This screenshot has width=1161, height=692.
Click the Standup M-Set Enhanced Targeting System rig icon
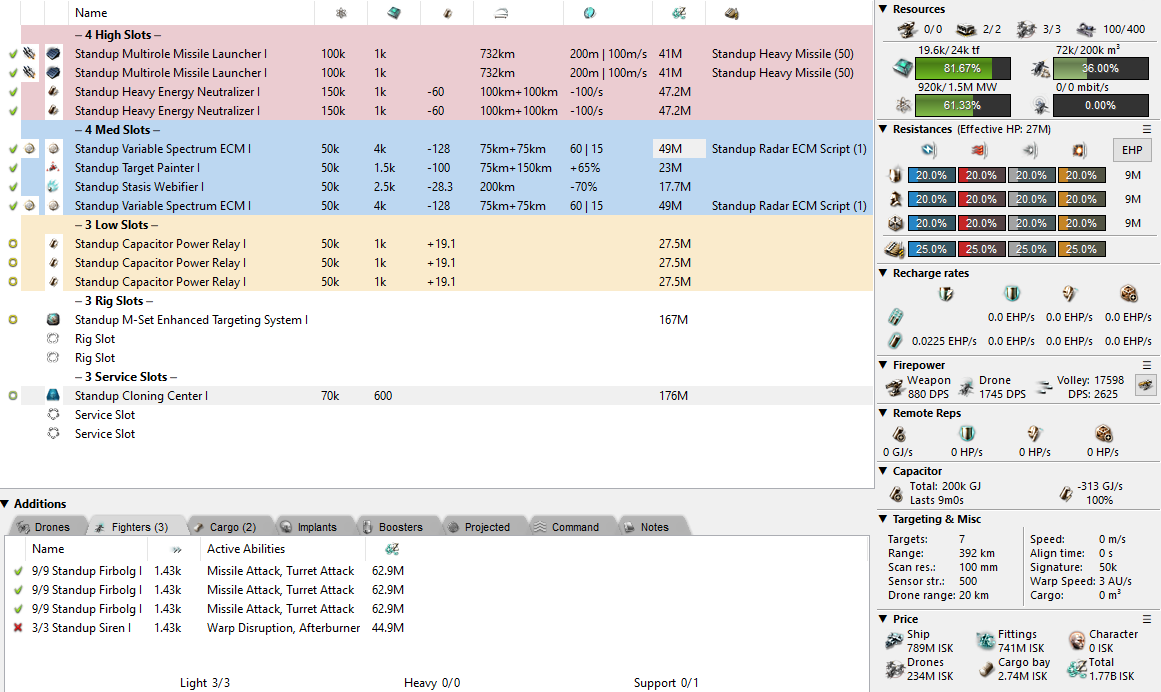tap(53, 320)
